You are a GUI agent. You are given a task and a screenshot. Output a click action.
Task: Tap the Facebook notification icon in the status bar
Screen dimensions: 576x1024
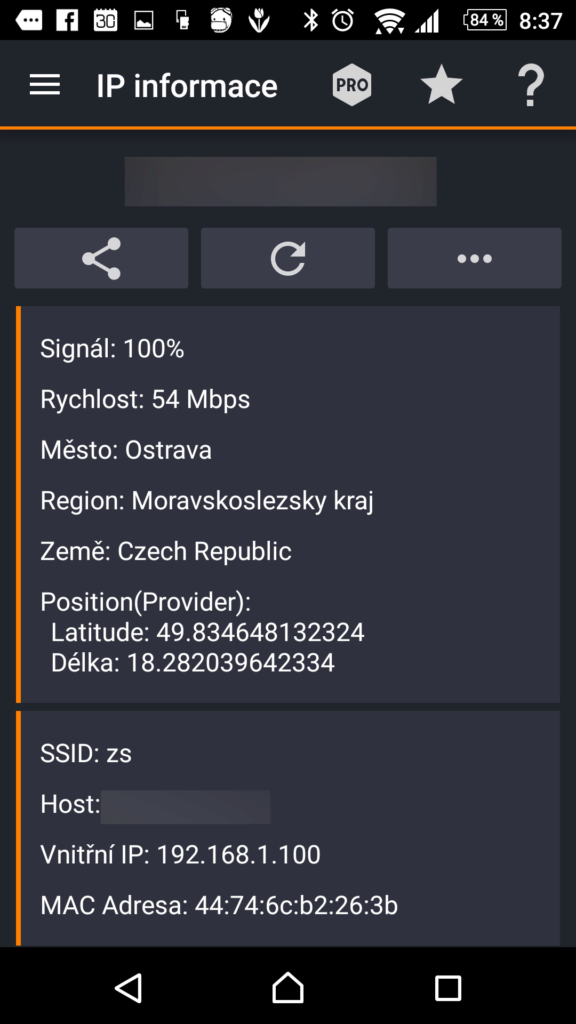67,20
